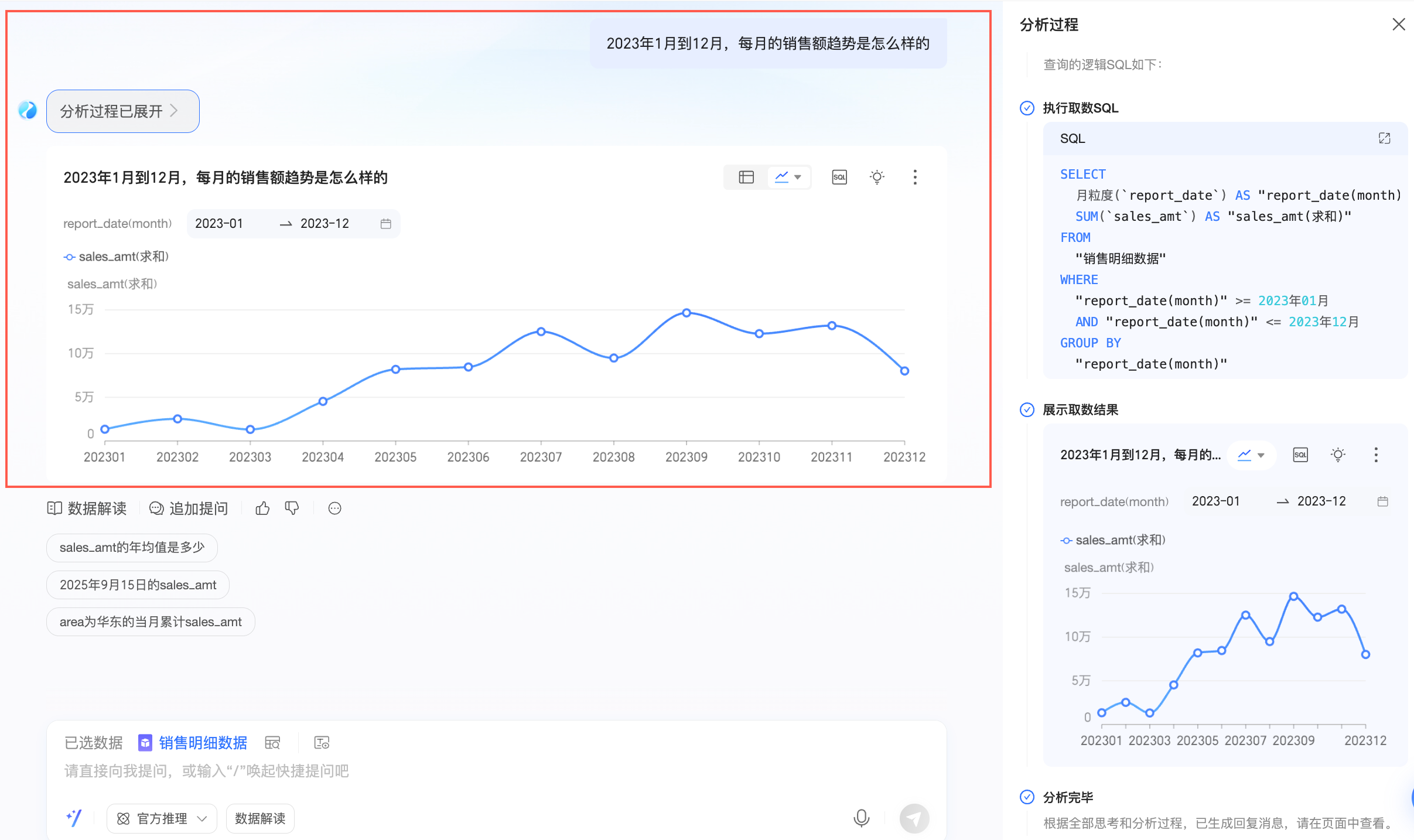Select suggestion sales_amt的年均值是多少
Image resolution: width=1414 pixels, height=840 pixels.
click(x=132, y=548)
